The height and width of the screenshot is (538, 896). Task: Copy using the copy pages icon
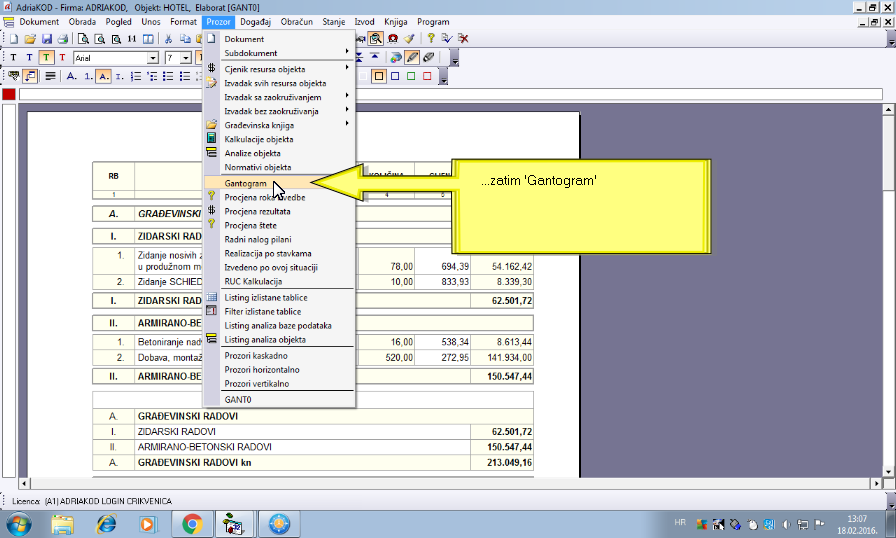tap(185, 39)
